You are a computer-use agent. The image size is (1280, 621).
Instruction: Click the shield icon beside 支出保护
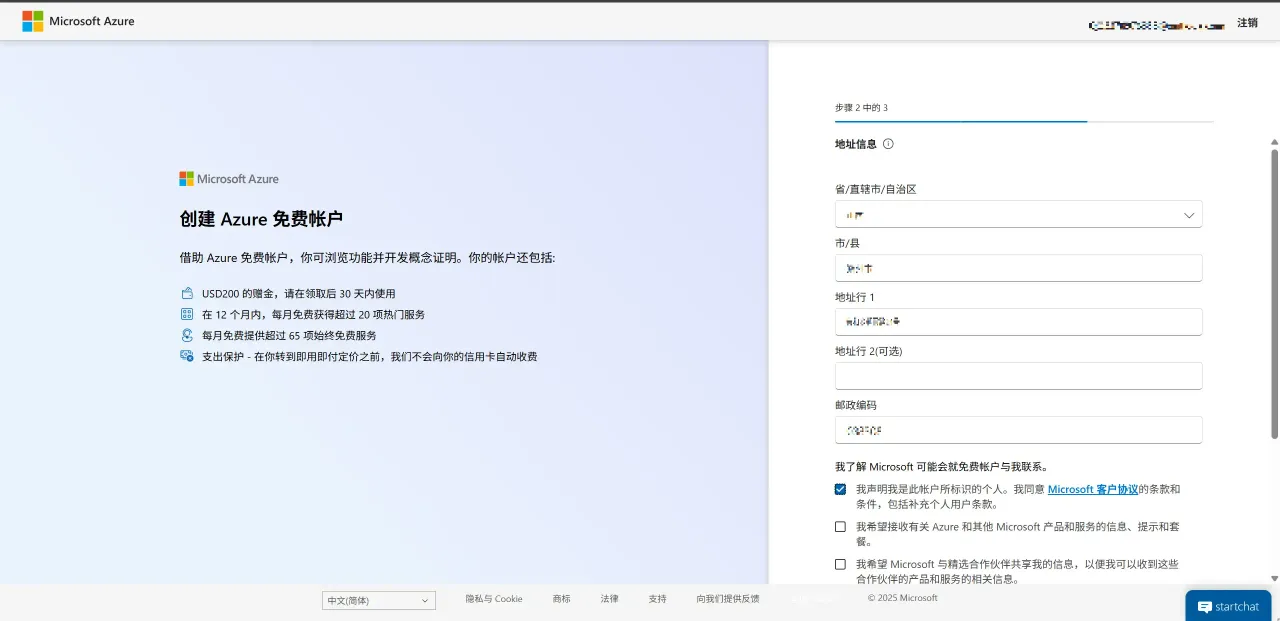click(x=187, y=356)
